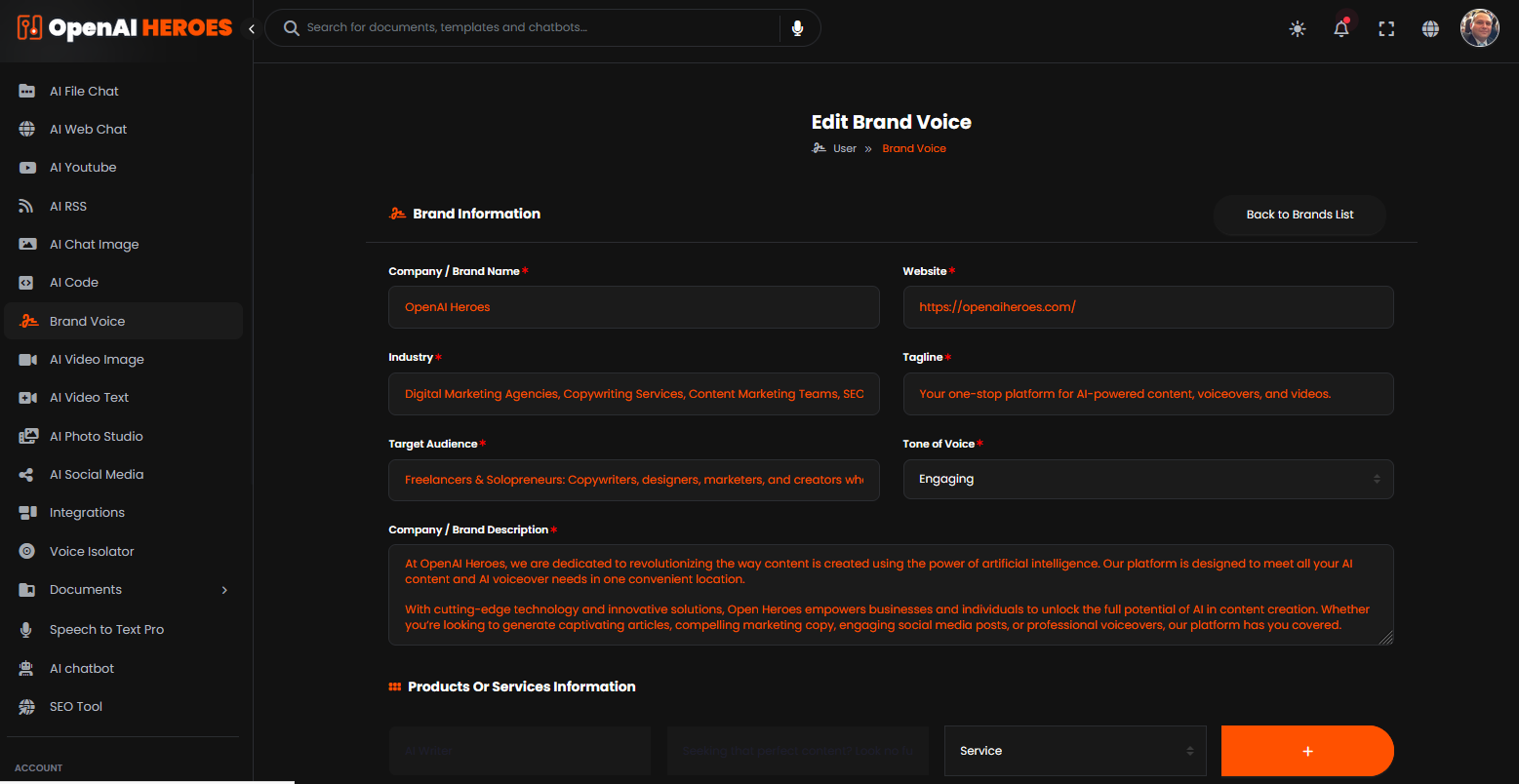Open the AI Video Text icon
Image resolution: width=1519 pixels, height=784 pixels.
27,398
